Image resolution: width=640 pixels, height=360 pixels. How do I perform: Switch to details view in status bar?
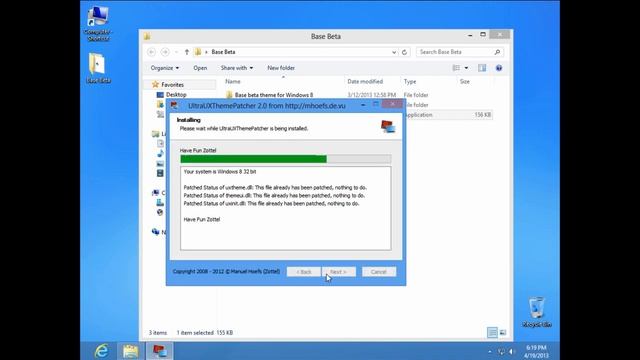pyautogui.click(x=492, y=333)
